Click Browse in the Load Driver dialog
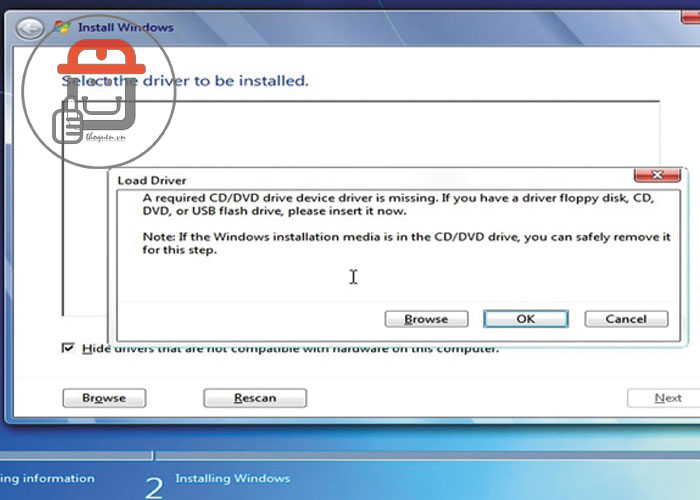This screenshot has width=700, height=500. (x=426, y=319)
